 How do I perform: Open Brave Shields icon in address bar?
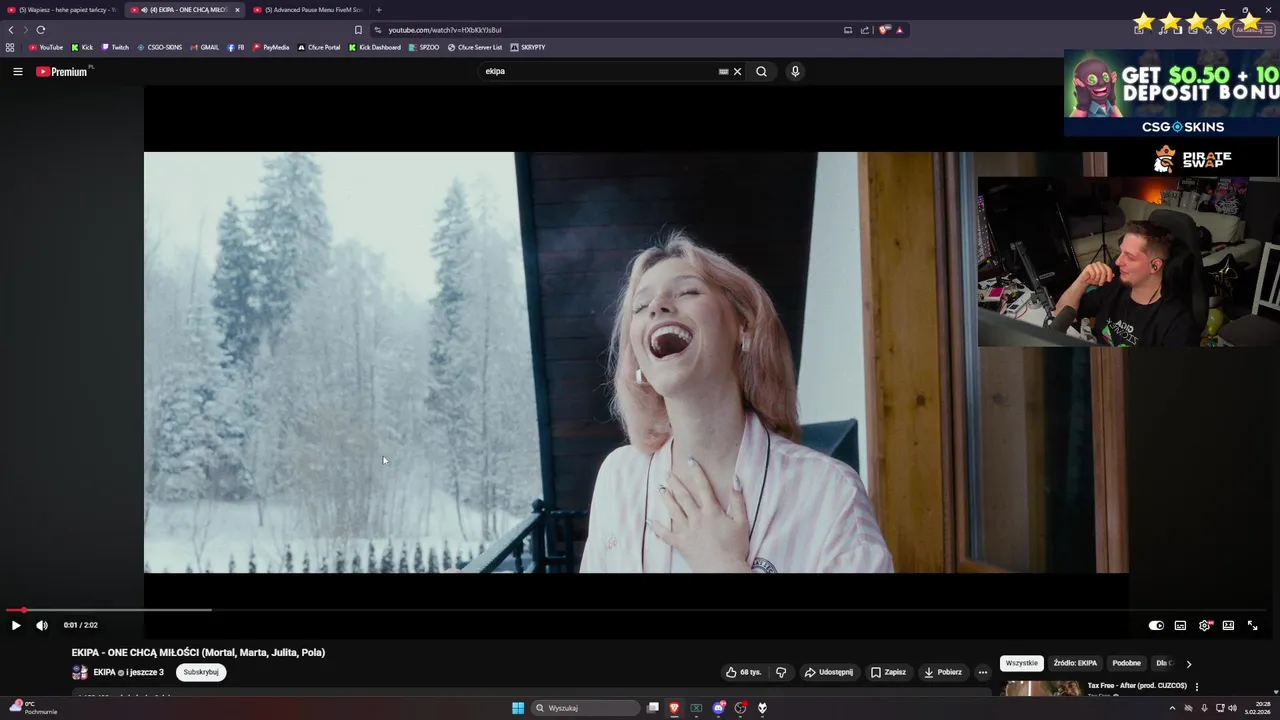(884, 30)
